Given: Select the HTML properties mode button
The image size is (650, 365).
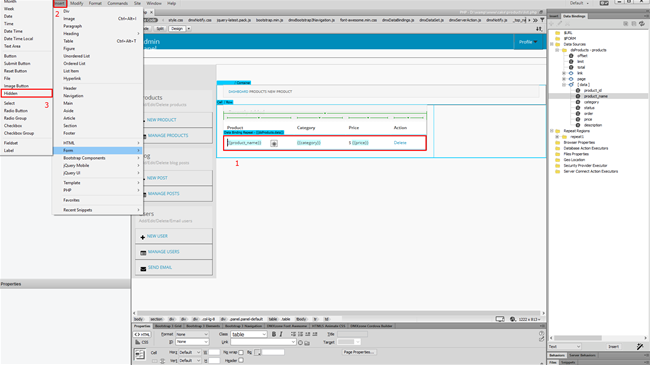Looking at the screenshot, I should 142,334.
